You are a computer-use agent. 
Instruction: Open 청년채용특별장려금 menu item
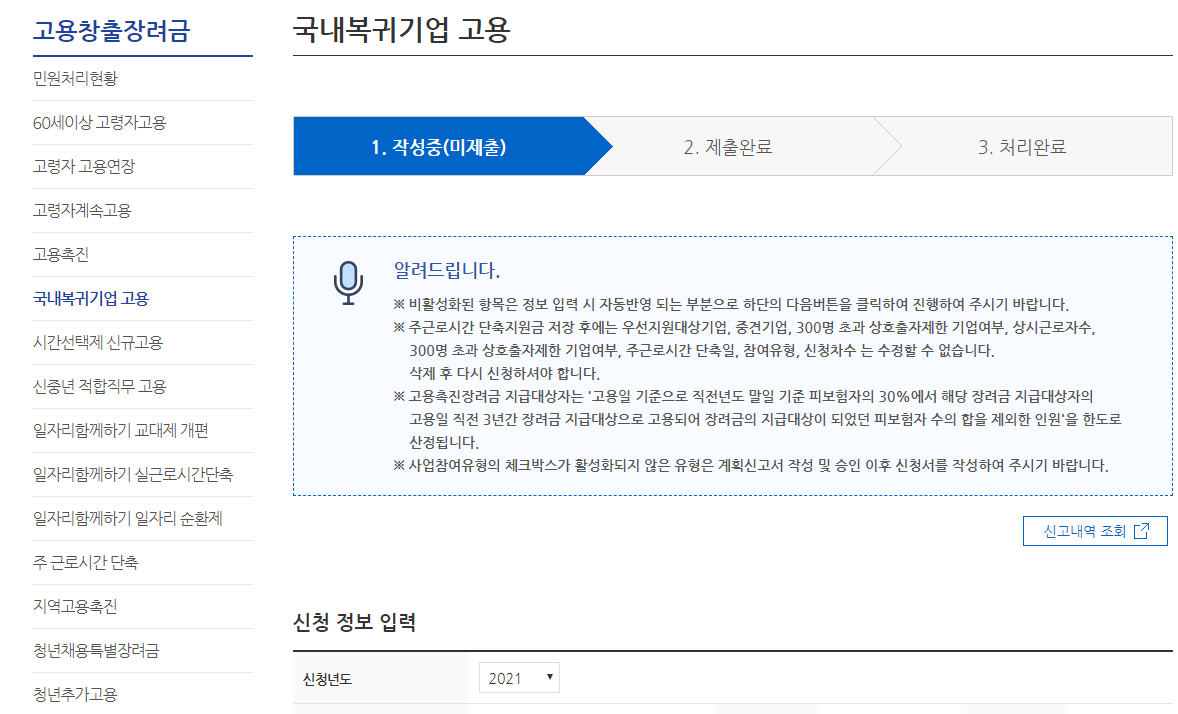(x=96, y=650)
